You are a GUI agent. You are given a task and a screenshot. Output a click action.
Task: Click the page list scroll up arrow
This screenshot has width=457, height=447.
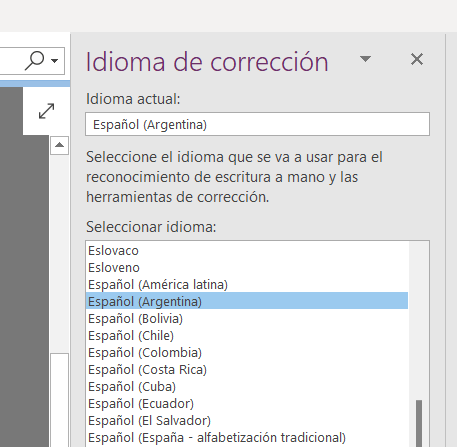59,145
